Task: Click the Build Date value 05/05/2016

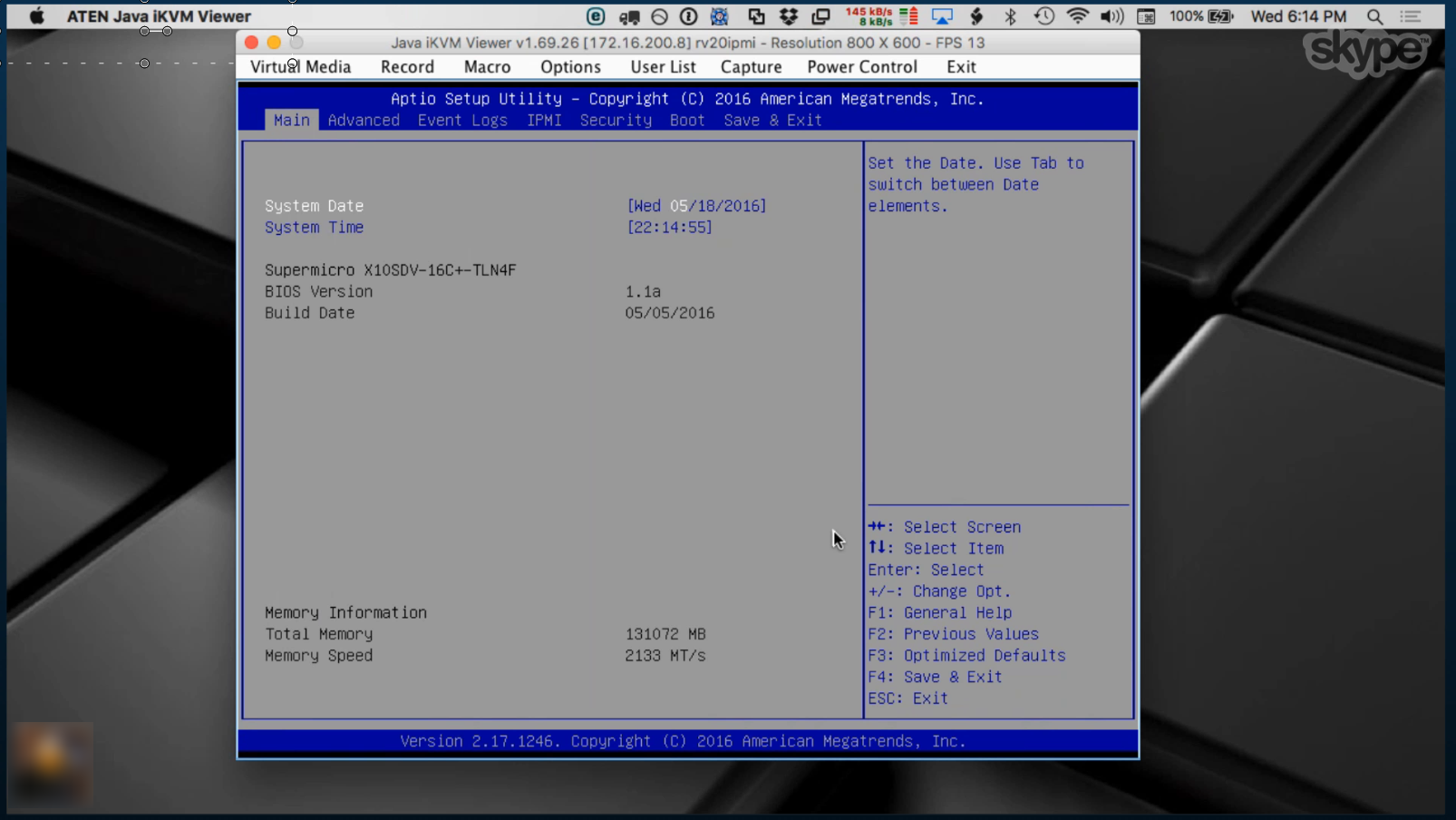Action: [669, 313]
